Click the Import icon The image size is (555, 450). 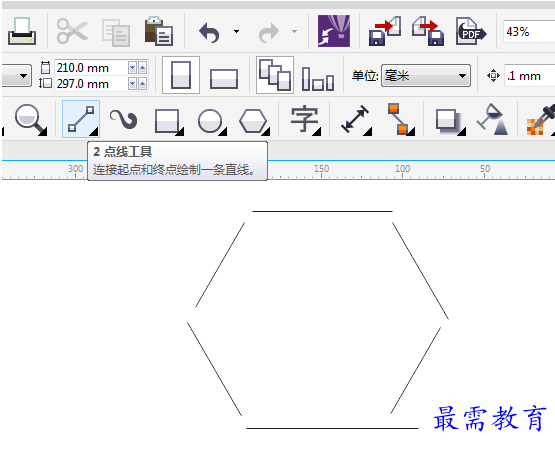click(x=385, y=31)
